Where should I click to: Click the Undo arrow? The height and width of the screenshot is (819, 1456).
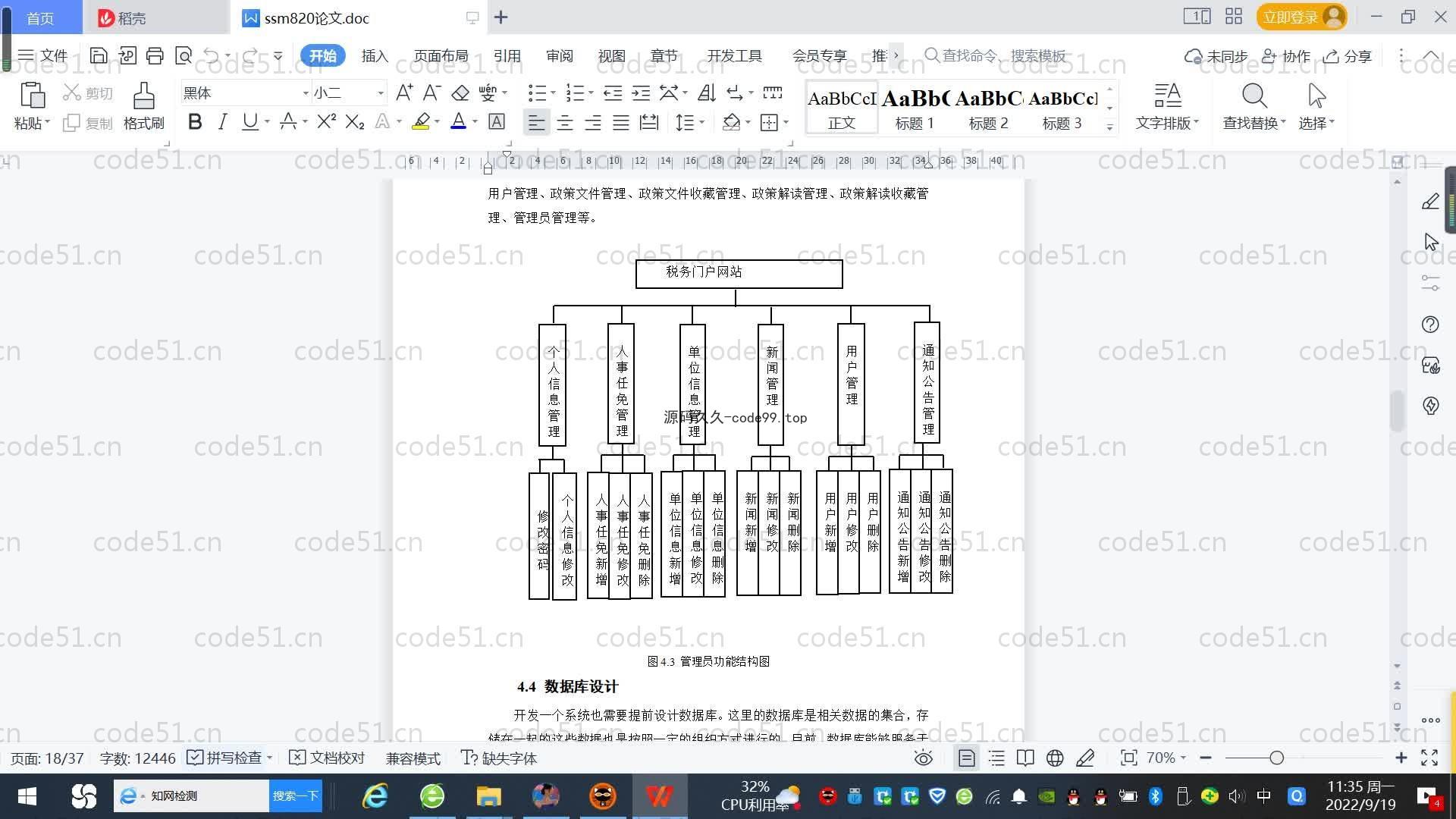tap(212, 55)
